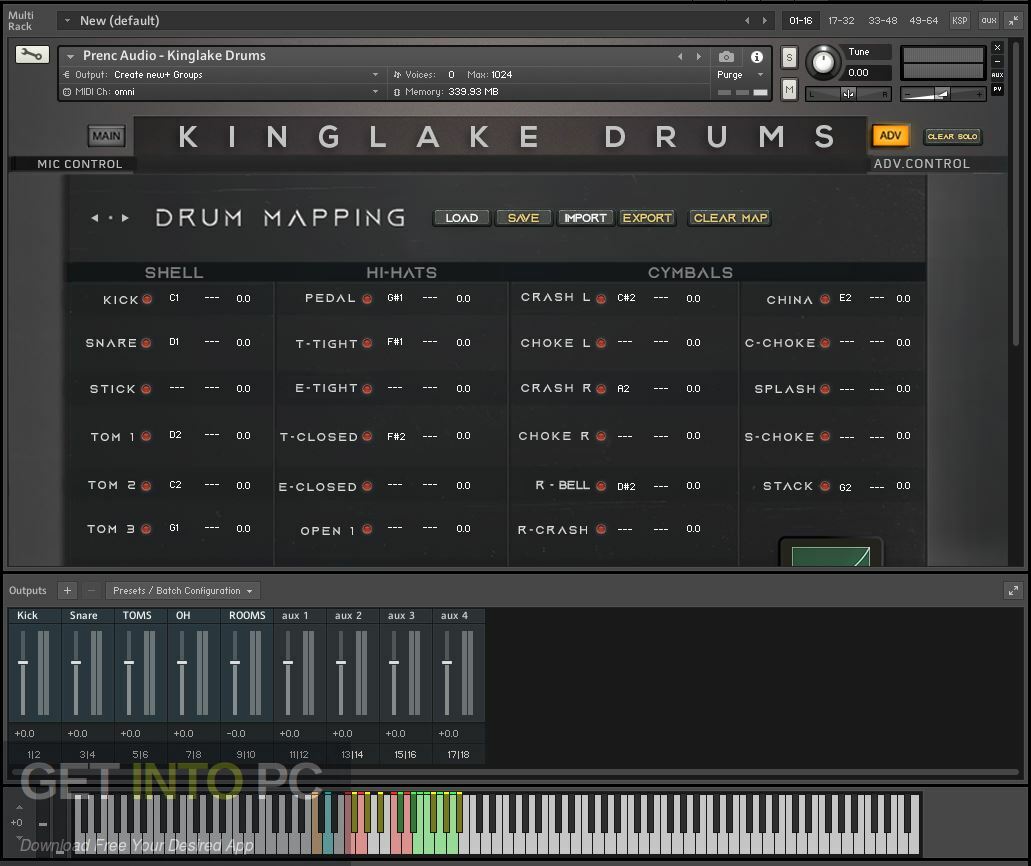Click the IMPORT mapping button
The height and width of the screenshot is (866, 1031).
coord(585,218)
